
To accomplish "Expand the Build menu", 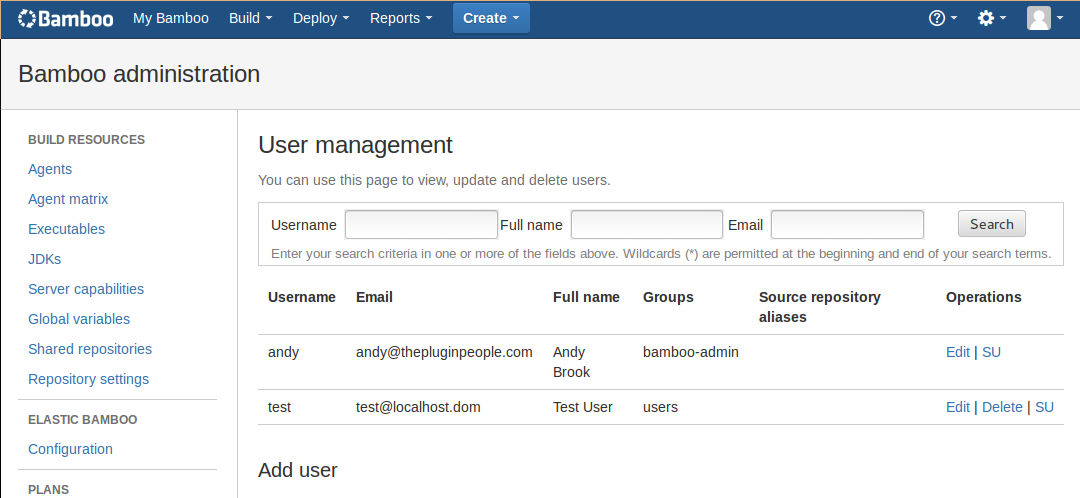I will click(x=251, y=19).
